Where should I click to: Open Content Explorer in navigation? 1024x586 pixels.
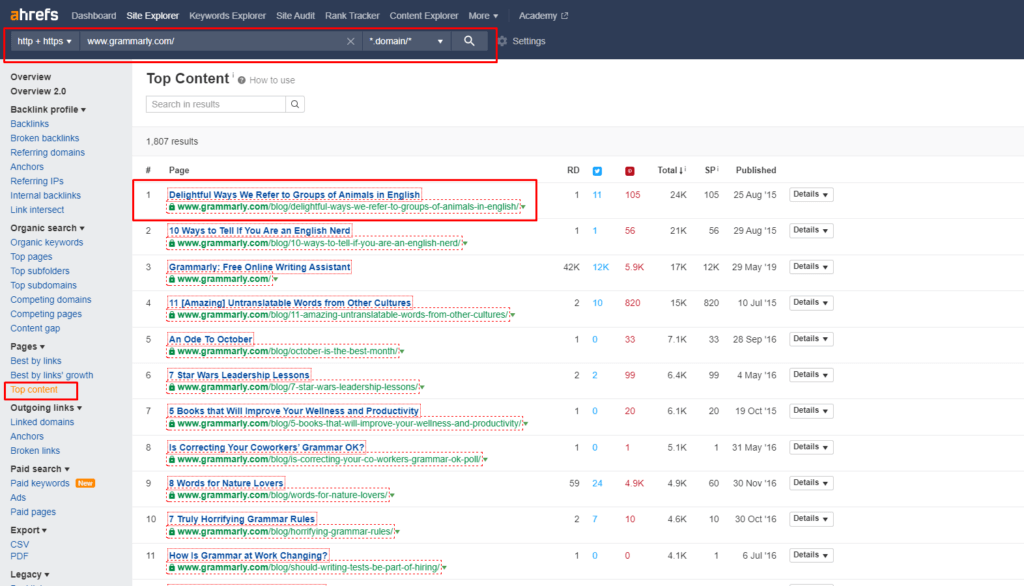(x=424, y=16)
